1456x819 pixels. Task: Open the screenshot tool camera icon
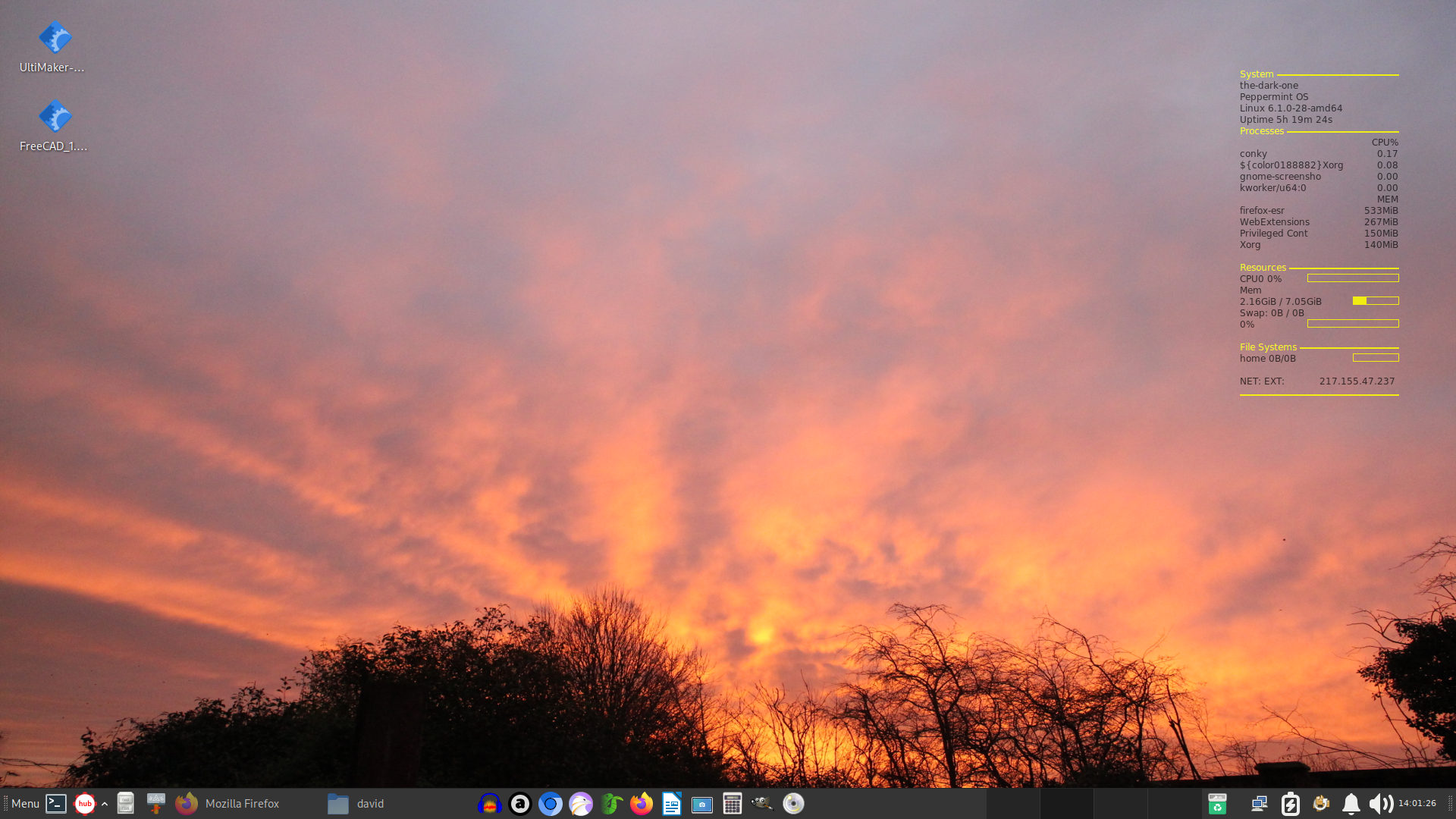coord(702,804)
